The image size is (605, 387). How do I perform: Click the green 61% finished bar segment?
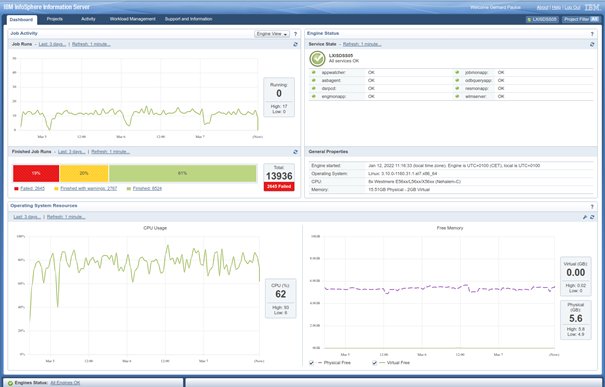(183, 174)
